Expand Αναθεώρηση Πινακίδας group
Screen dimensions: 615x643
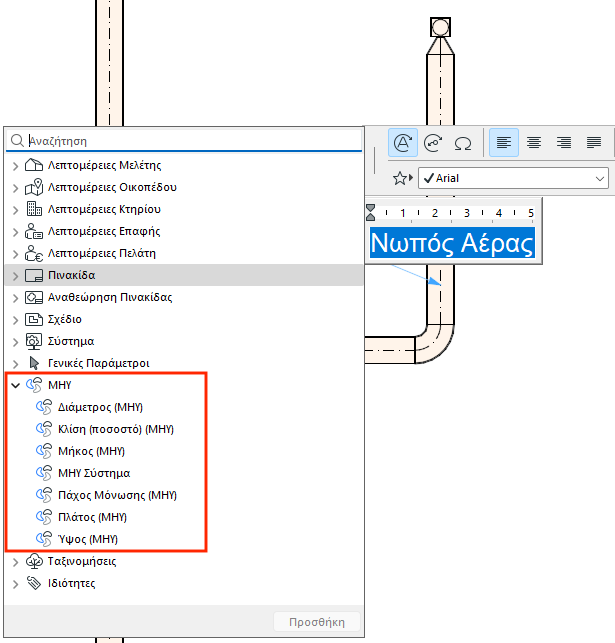[16, 298]
